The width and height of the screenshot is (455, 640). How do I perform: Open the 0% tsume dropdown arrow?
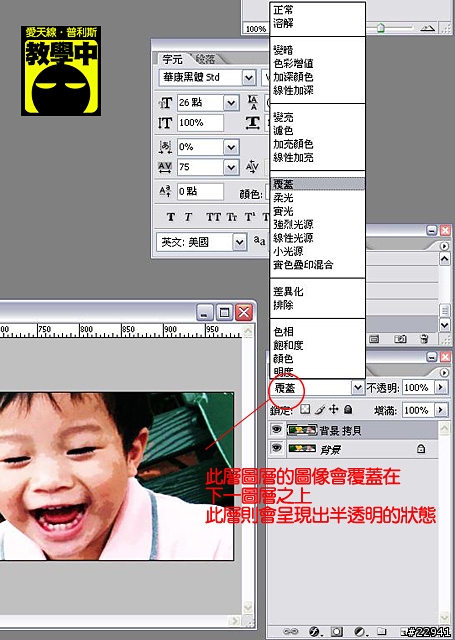(x=231, y=147)
